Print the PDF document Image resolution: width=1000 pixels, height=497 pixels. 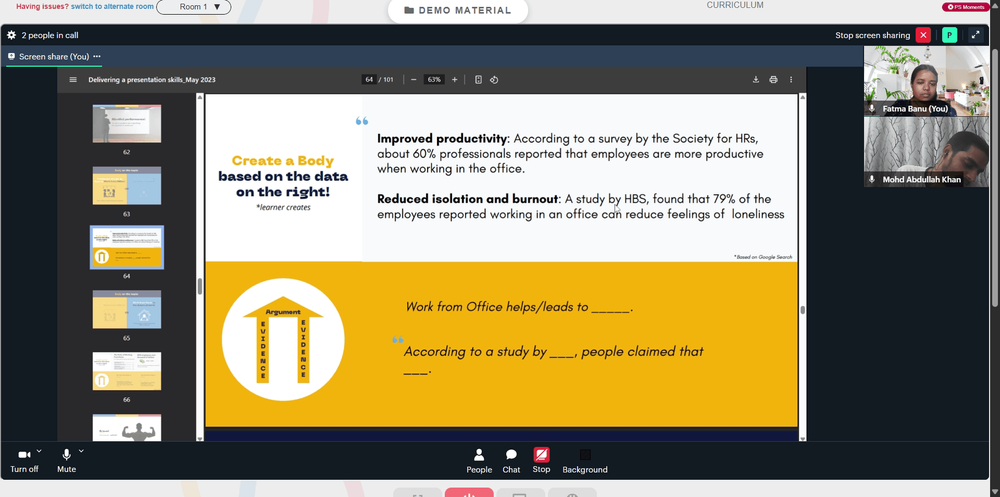tap(773, 80)
